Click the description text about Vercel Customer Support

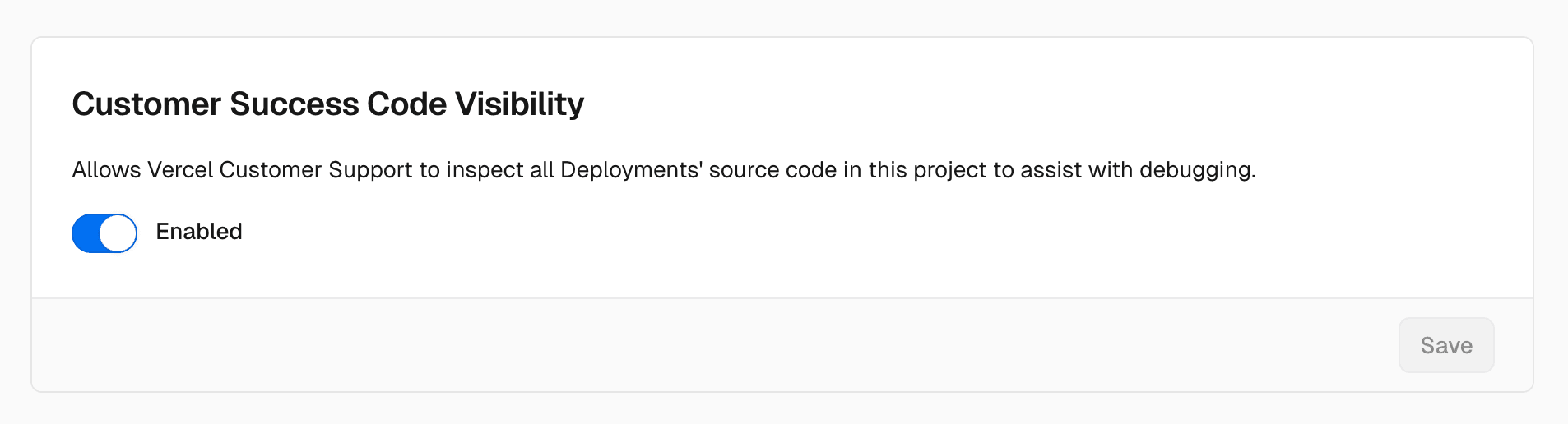(663, 170)
